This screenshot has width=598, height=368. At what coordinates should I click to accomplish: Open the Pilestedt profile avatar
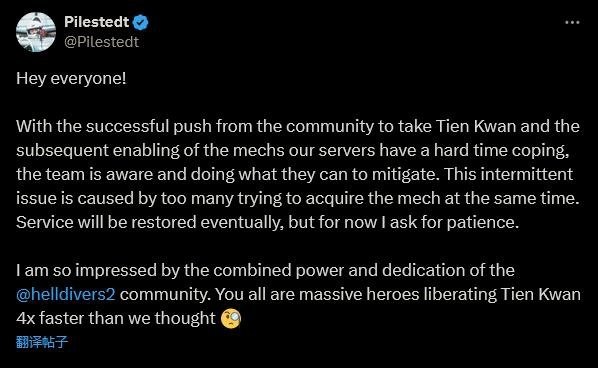click(x=36, y=32)
